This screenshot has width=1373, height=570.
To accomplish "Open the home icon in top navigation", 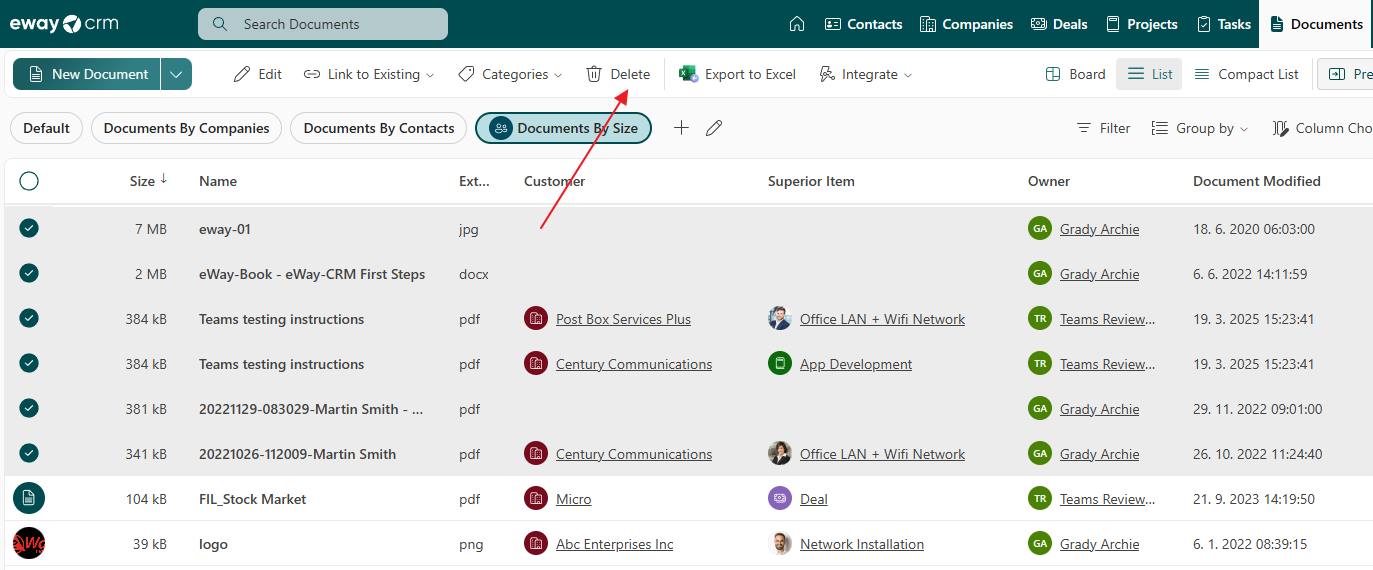I will tap(797, 24).
